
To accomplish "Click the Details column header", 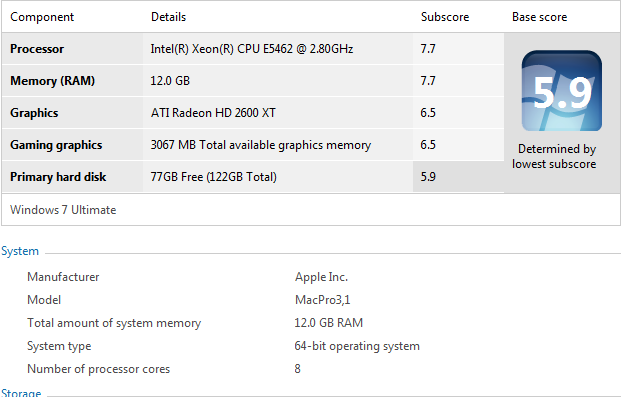I will (x=168, y=17).
